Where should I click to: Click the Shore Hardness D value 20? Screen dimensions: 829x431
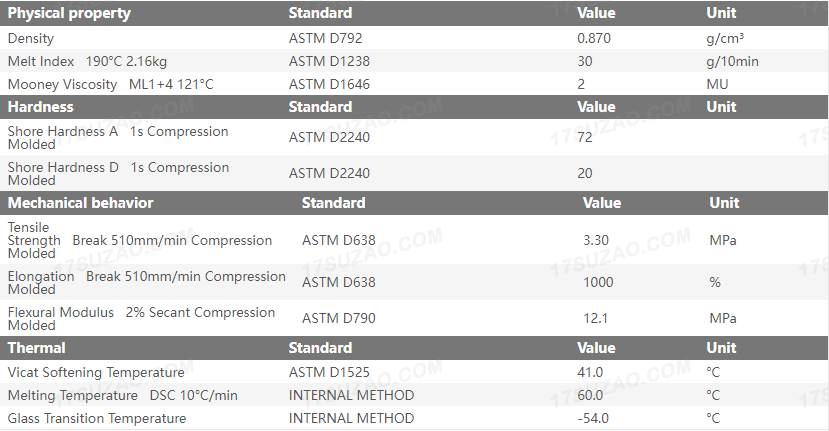click(x=585, y=174)
